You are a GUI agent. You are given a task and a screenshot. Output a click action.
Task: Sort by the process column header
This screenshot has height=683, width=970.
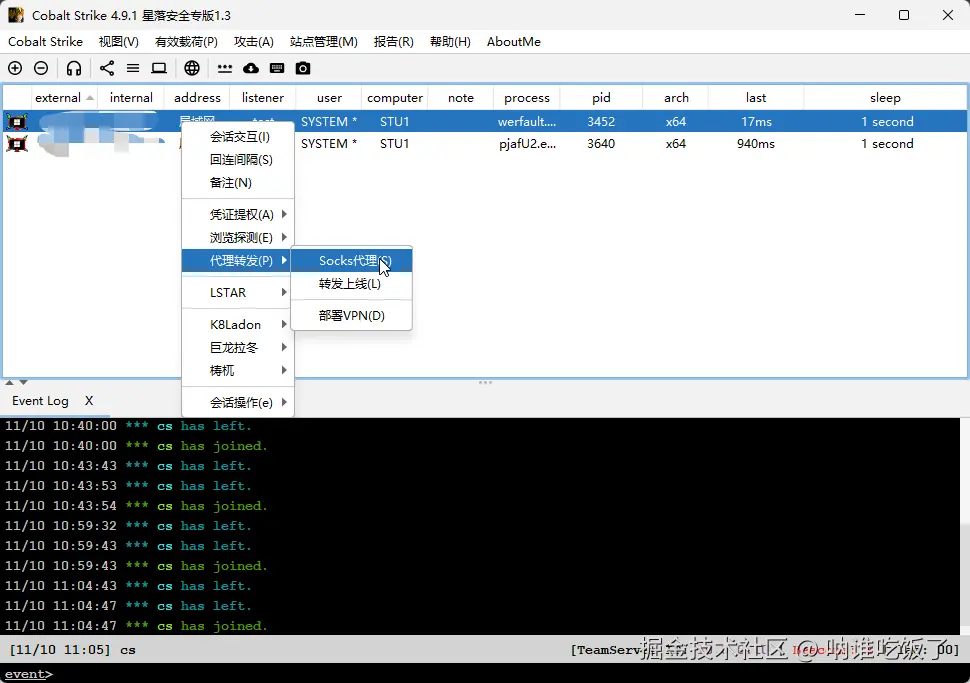click(526, 98)
